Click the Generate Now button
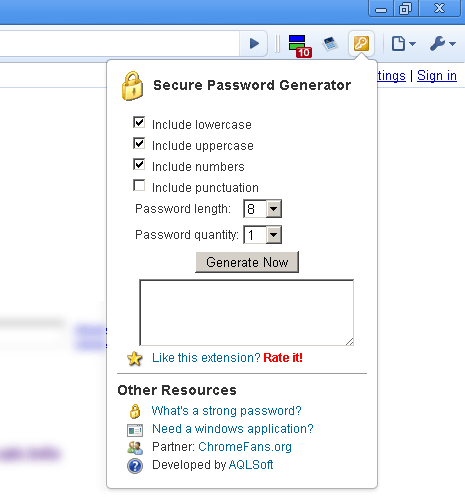This screenshot has width=465, height=497. 247,262
